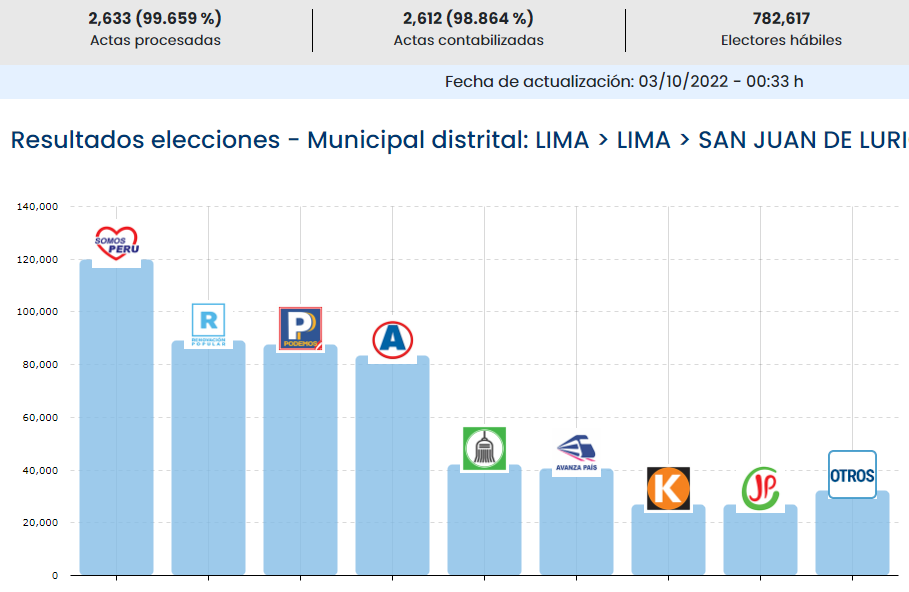The height and width of the screenshot is (592, 909).
Task: Click the green broom party logo
Action: [484, 448]
